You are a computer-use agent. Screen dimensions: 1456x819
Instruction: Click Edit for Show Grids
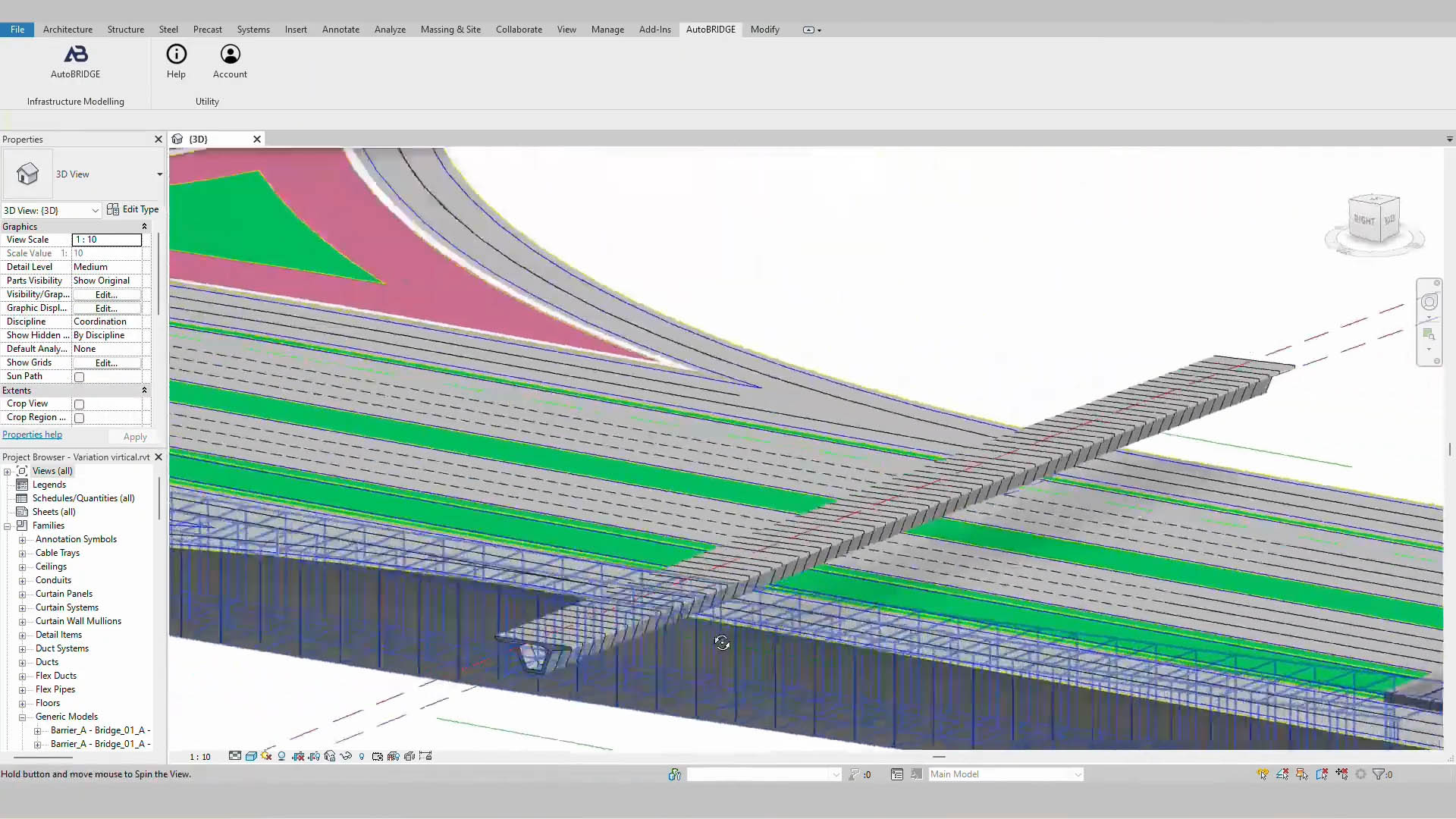coord(106,362)
